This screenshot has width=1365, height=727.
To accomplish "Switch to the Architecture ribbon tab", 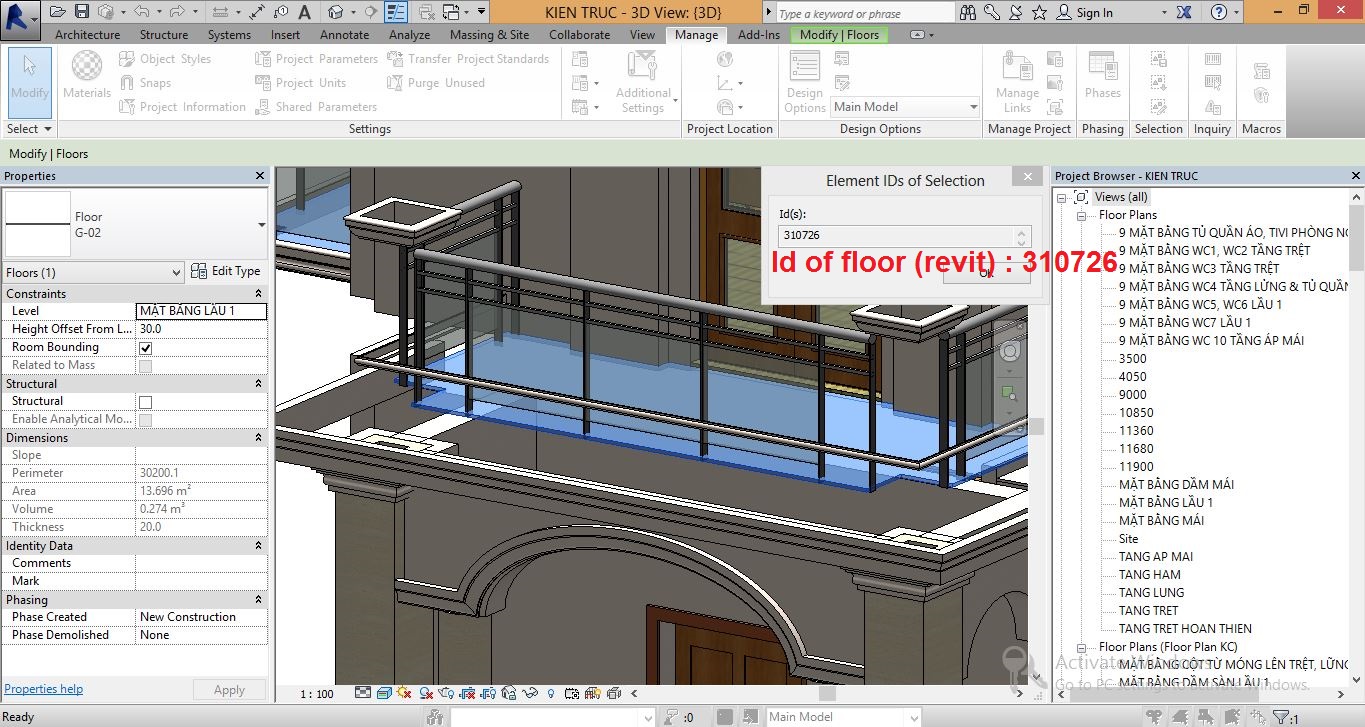I will coord(87,33).
